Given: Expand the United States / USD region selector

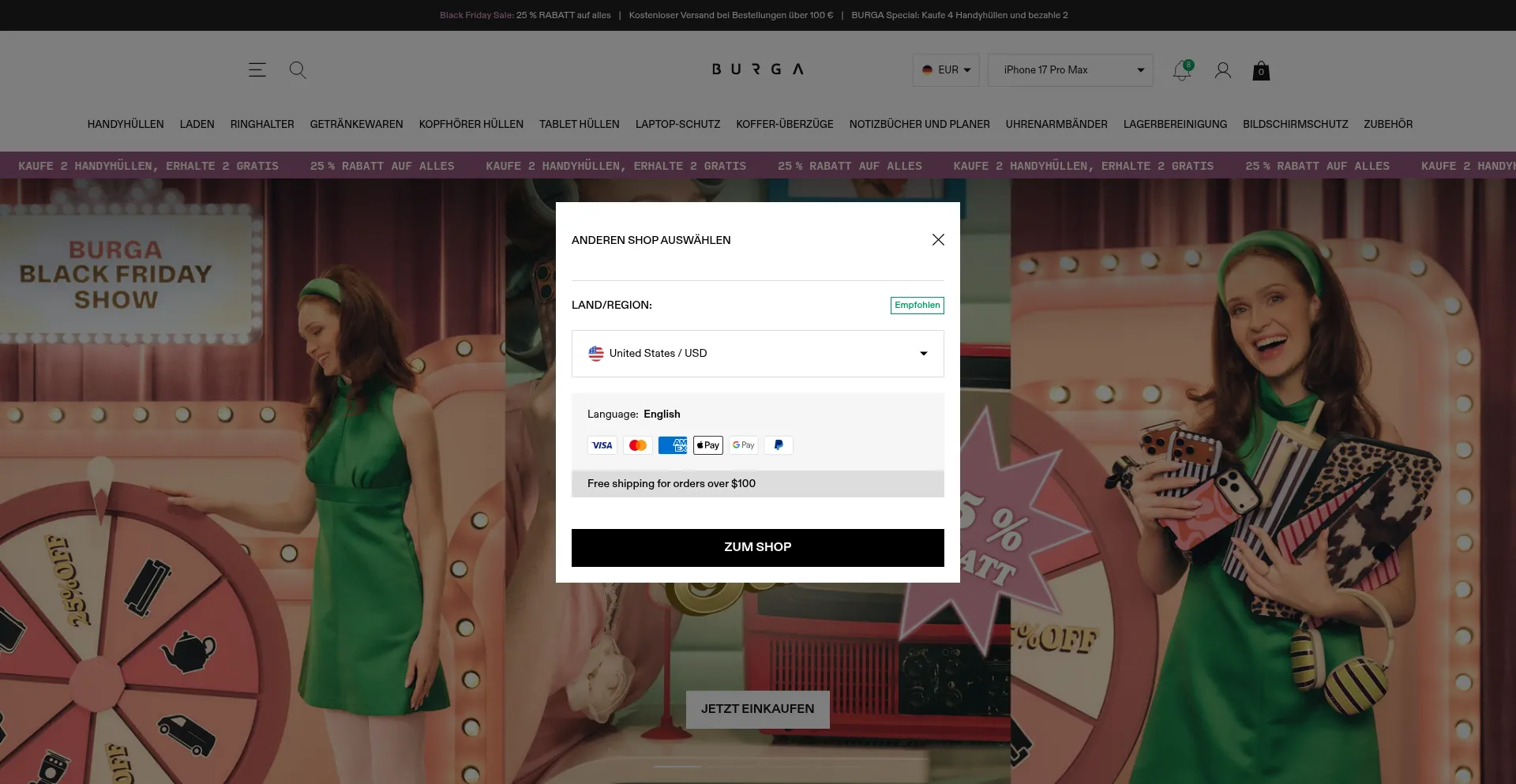Looking at the screenshot, I should [757, 354].
